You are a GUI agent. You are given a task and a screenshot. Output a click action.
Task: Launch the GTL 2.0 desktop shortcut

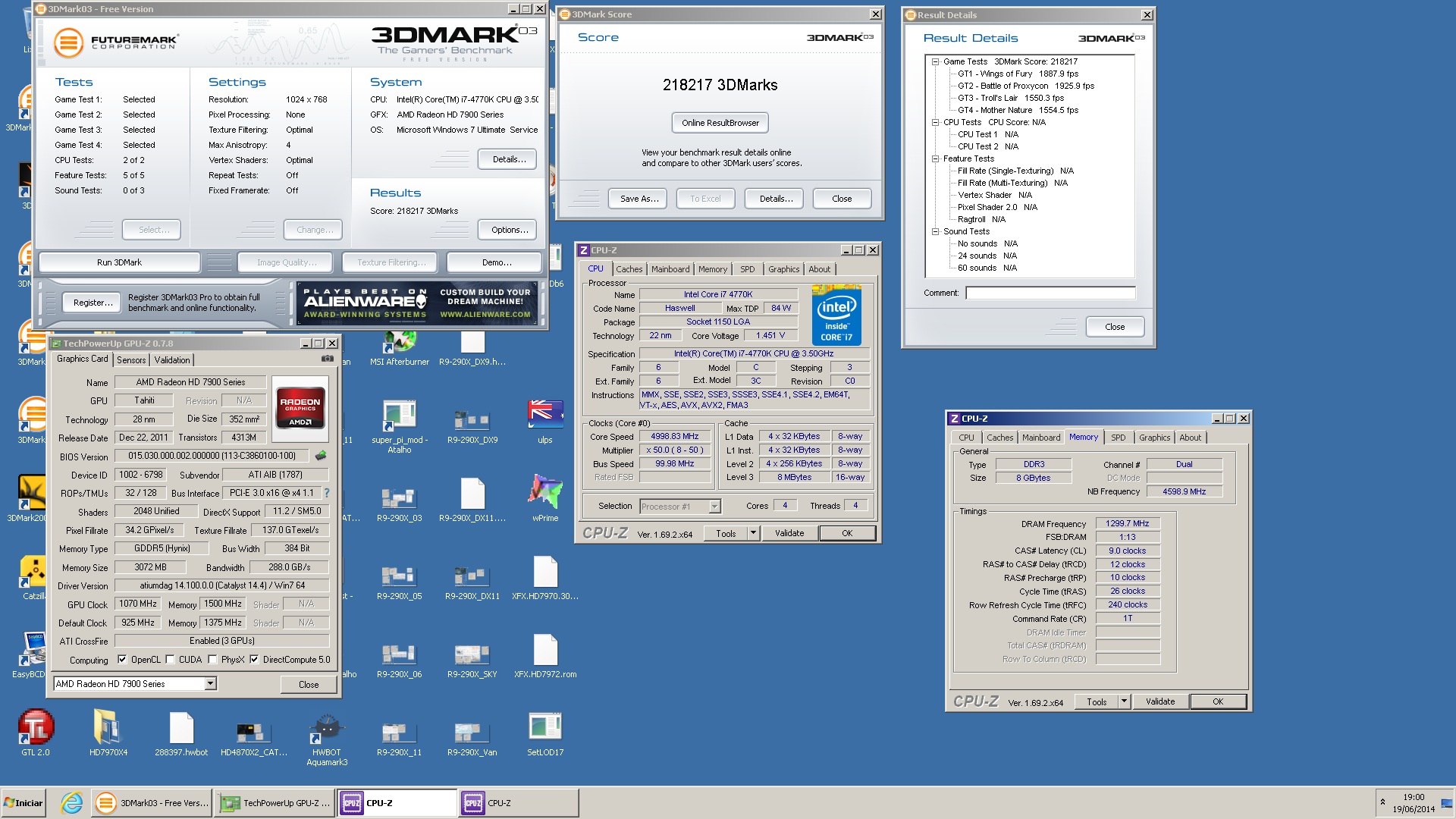point(35,733)
